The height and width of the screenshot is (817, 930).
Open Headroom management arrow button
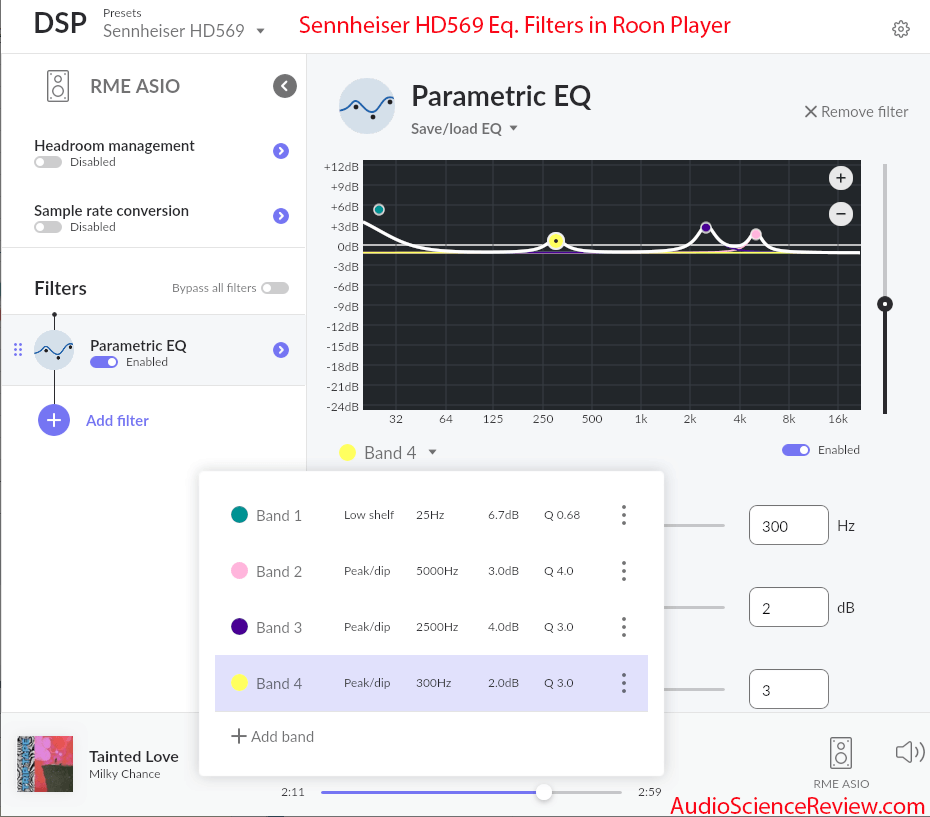[281, 151]
